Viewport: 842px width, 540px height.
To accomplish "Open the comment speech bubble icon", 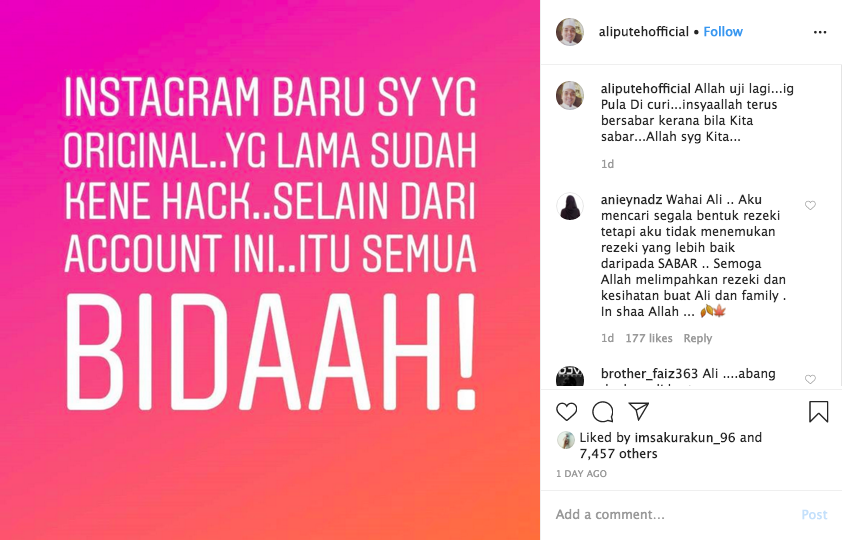I will pyautogui.click(x=603, y=412).
